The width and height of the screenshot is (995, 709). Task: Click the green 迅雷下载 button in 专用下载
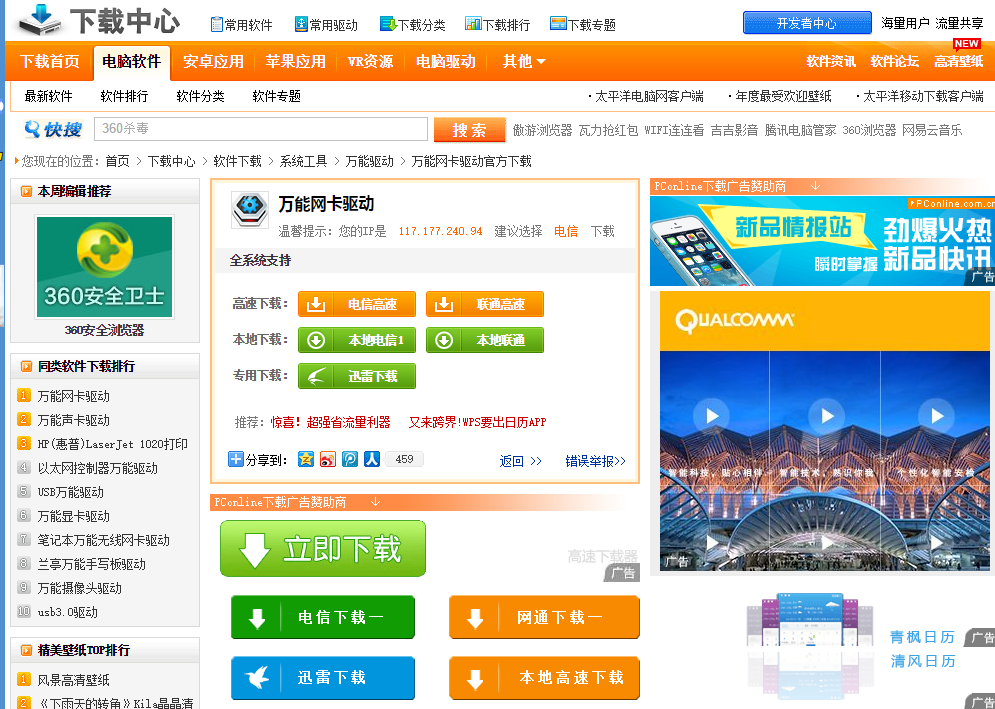pyautogui.click(x=357, y=376)
